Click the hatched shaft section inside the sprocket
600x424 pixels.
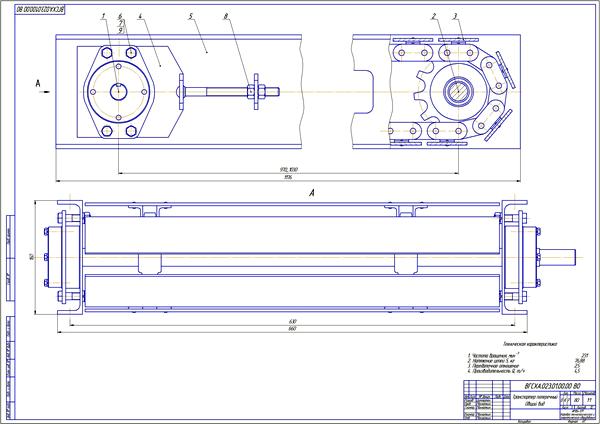coord(458,91)
